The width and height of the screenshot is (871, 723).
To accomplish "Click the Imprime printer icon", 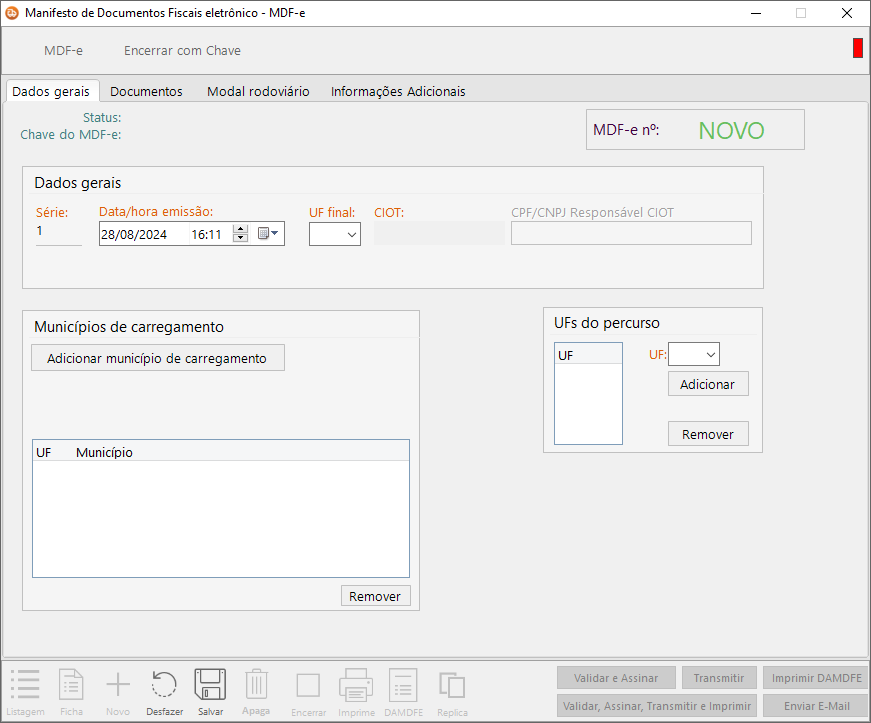I will click(356, 686).
